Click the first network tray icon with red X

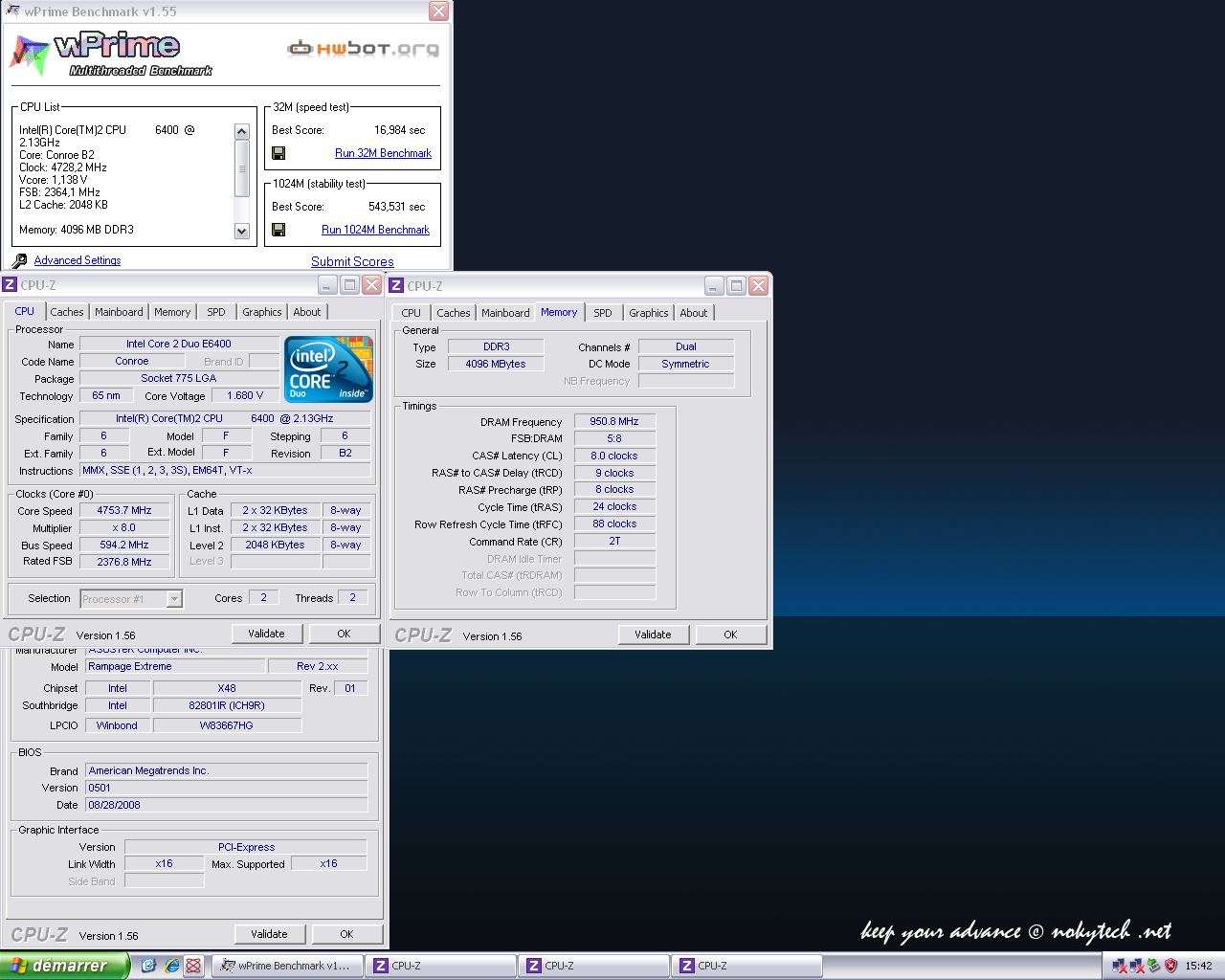tap(1120, 966)
